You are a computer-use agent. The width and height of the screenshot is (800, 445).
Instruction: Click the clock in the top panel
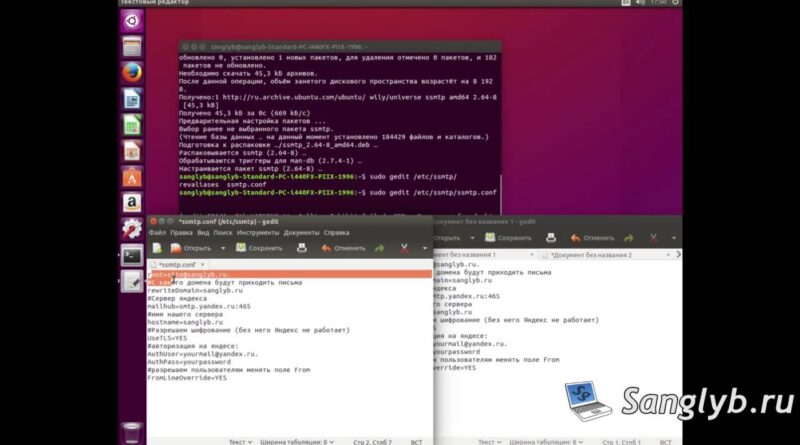658,3
